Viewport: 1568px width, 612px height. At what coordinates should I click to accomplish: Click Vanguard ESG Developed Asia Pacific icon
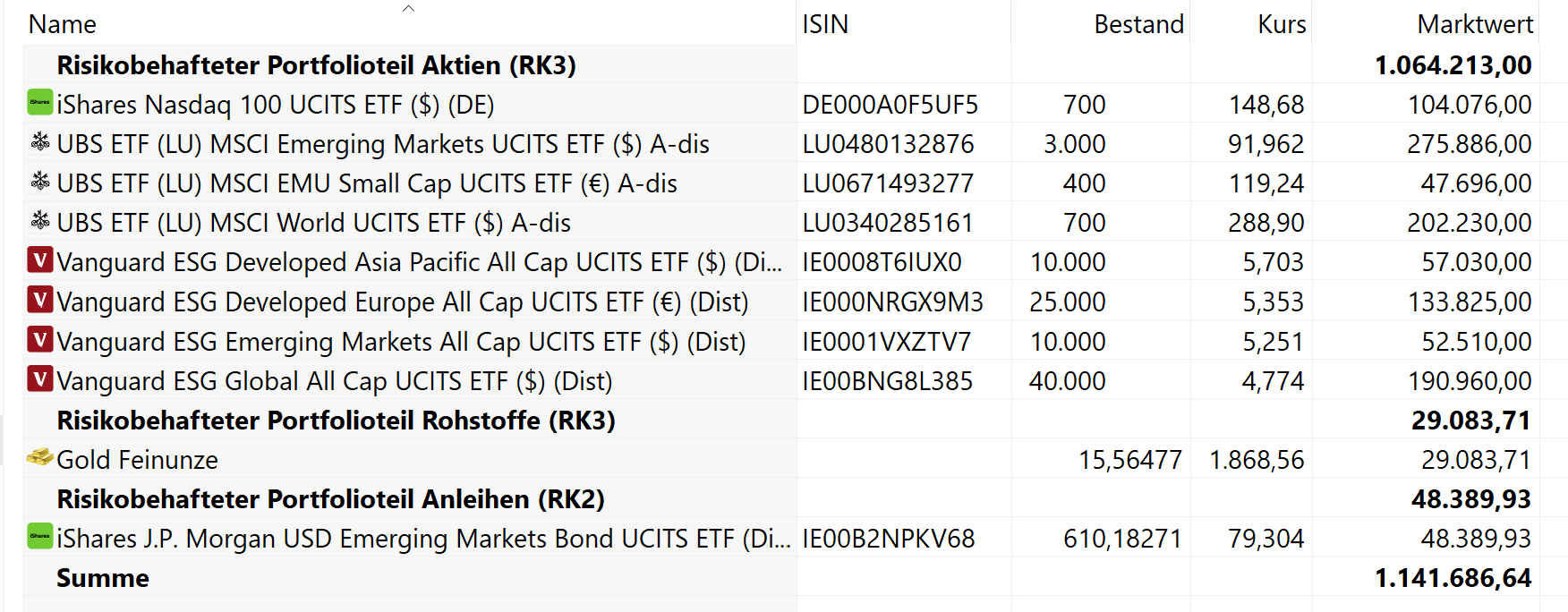click(x=40, y=260)
